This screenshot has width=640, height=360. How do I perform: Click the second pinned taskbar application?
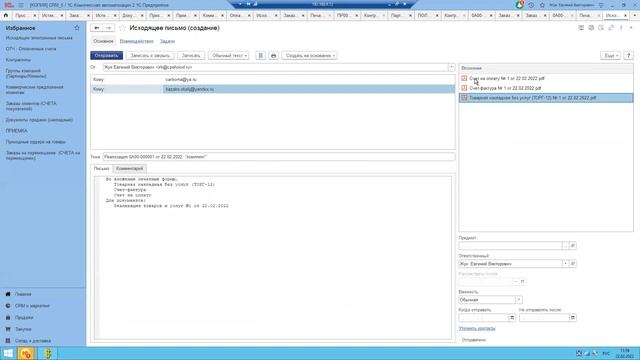(x=48, y=353)
